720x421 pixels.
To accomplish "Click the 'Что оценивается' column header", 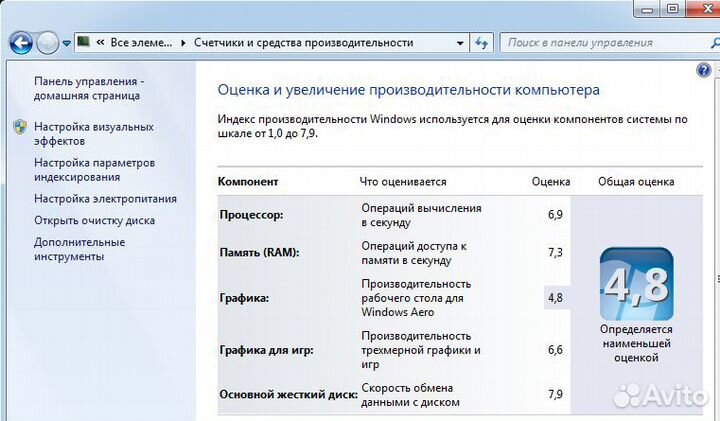I will [x=403, y=182].
